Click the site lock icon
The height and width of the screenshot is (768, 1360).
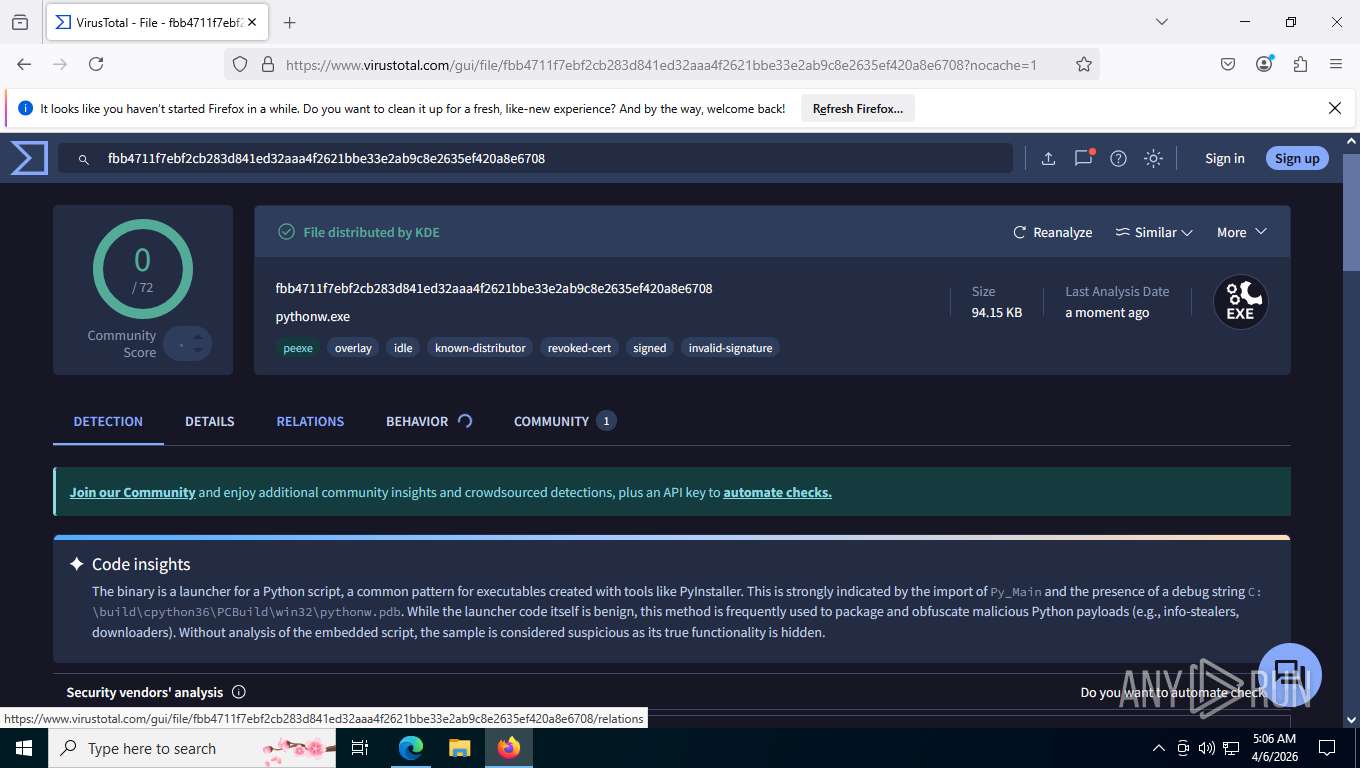point(267,64)
